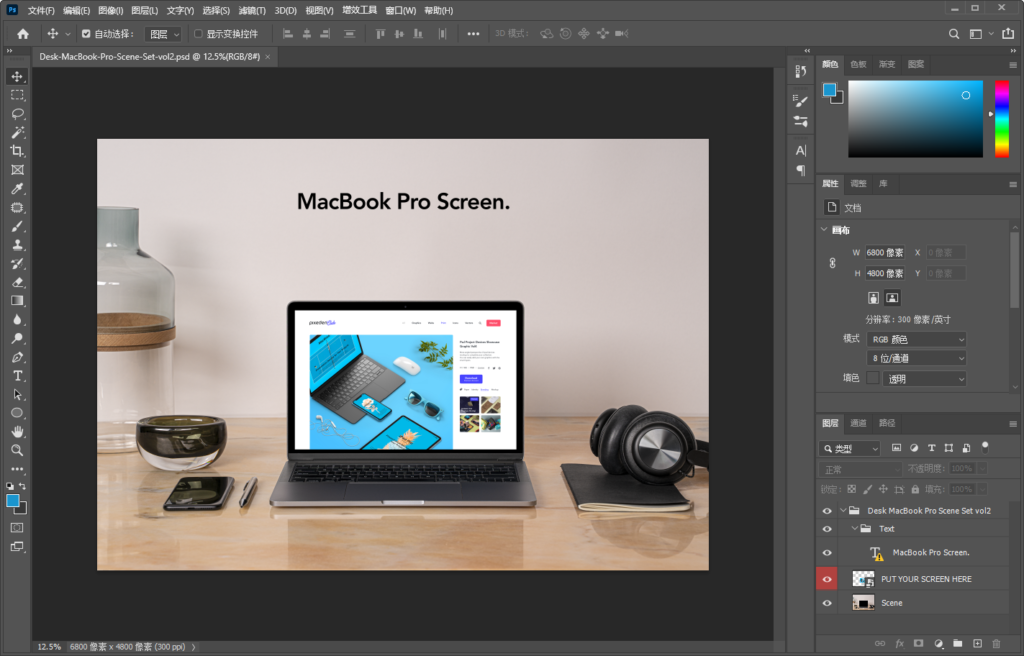Collapse the Desk MacBook Pro Scene Set vol2 group
The height and width of the screenshot is (656, 1024).
[x=843, y=510]
